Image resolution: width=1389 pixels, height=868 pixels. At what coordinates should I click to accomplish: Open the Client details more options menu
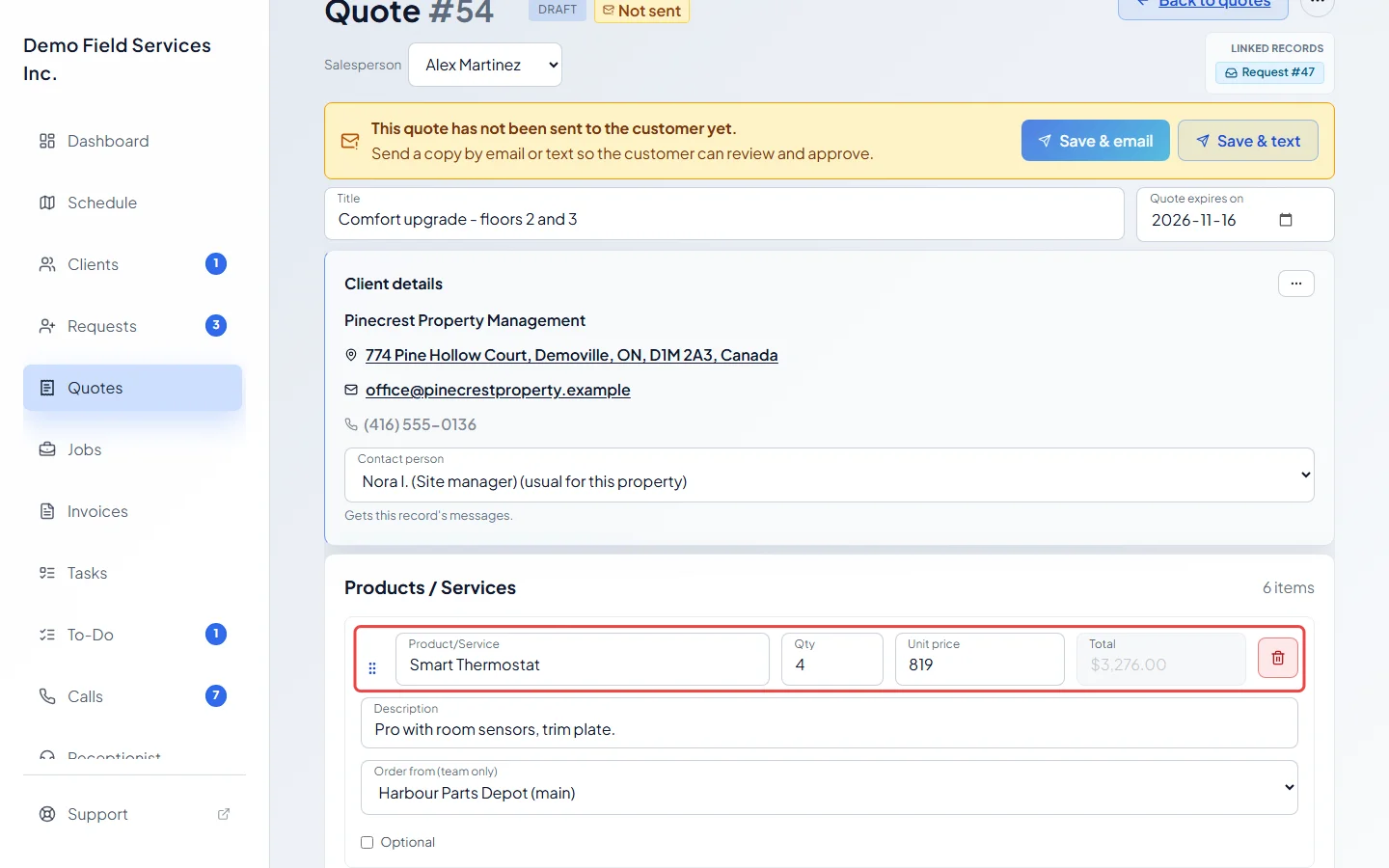pyautogui.click(x=1296, y=284)
